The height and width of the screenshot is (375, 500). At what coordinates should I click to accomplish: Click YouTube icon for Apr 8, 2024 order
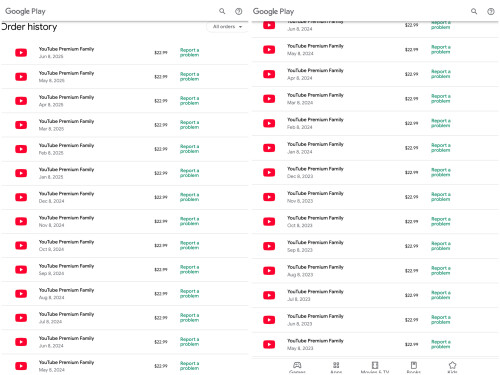click(269, 74)
